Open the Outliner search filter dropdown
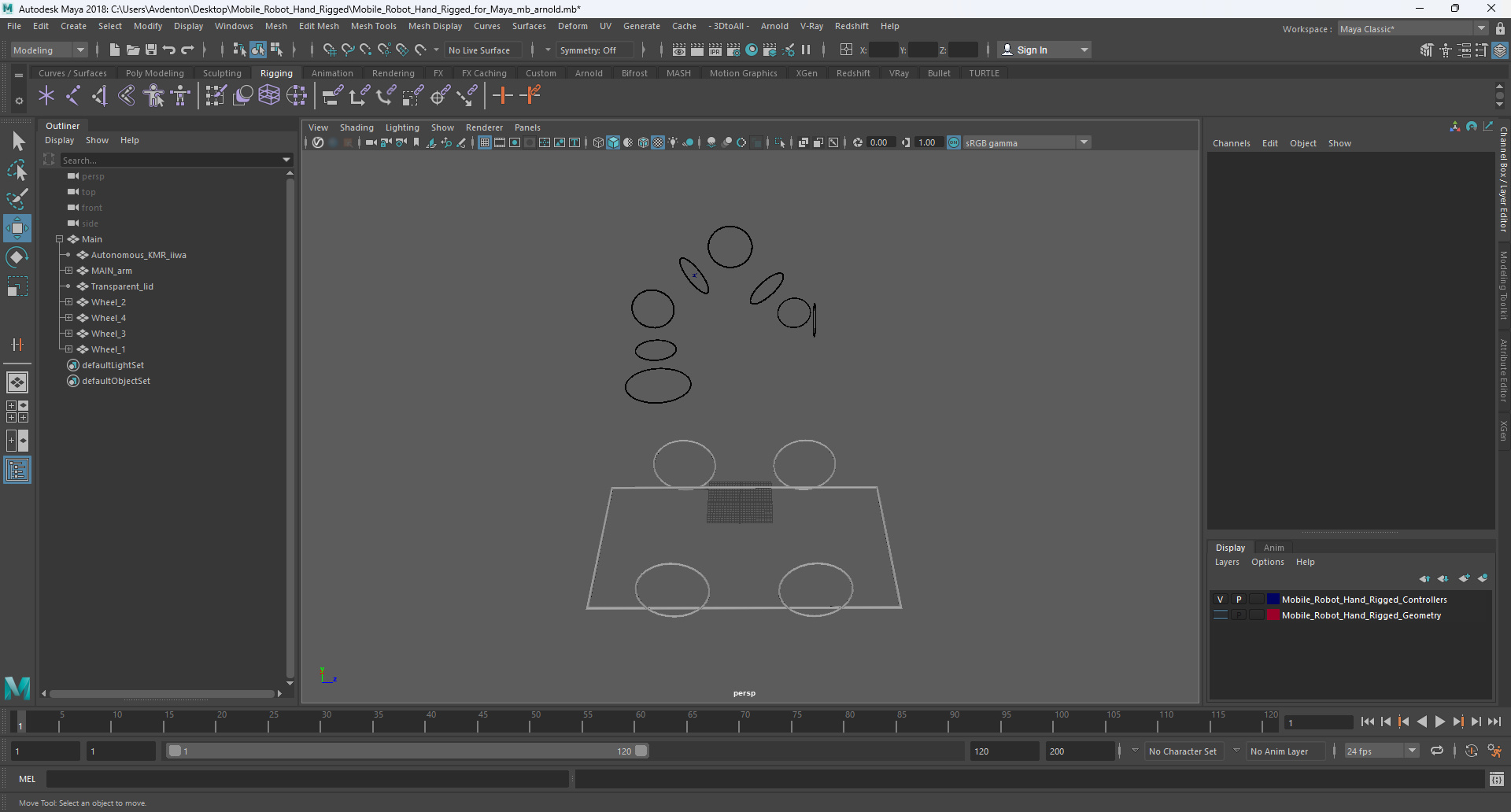The width and height of the screenshot is (1511, 812). click(286, 160)
